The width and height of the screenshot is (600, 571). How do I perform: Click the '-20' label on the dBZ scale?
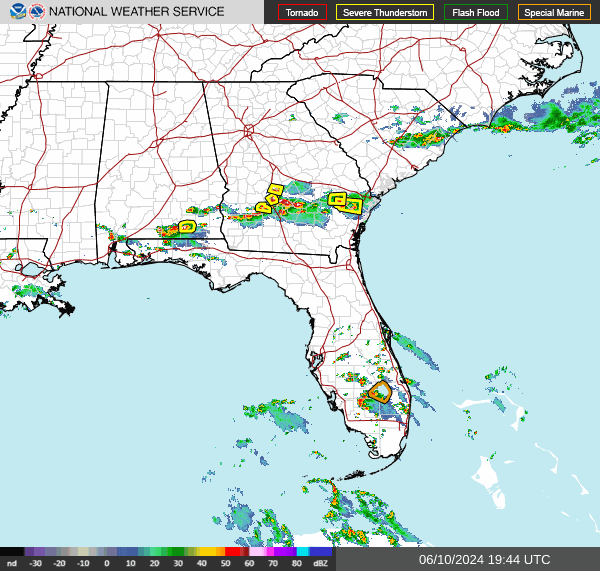[59, 563]
